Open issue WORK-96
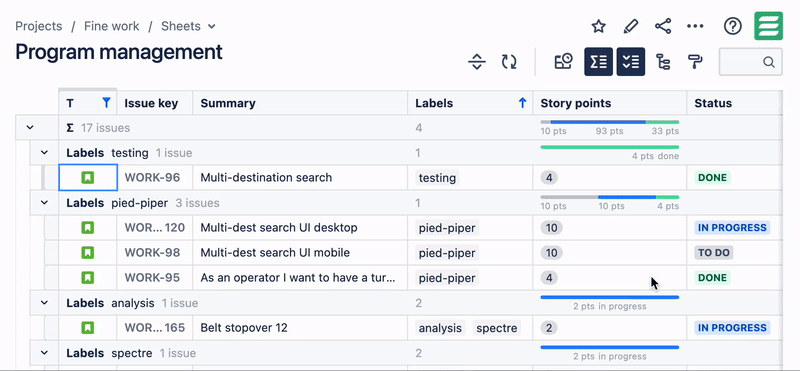 pos(152,178)
